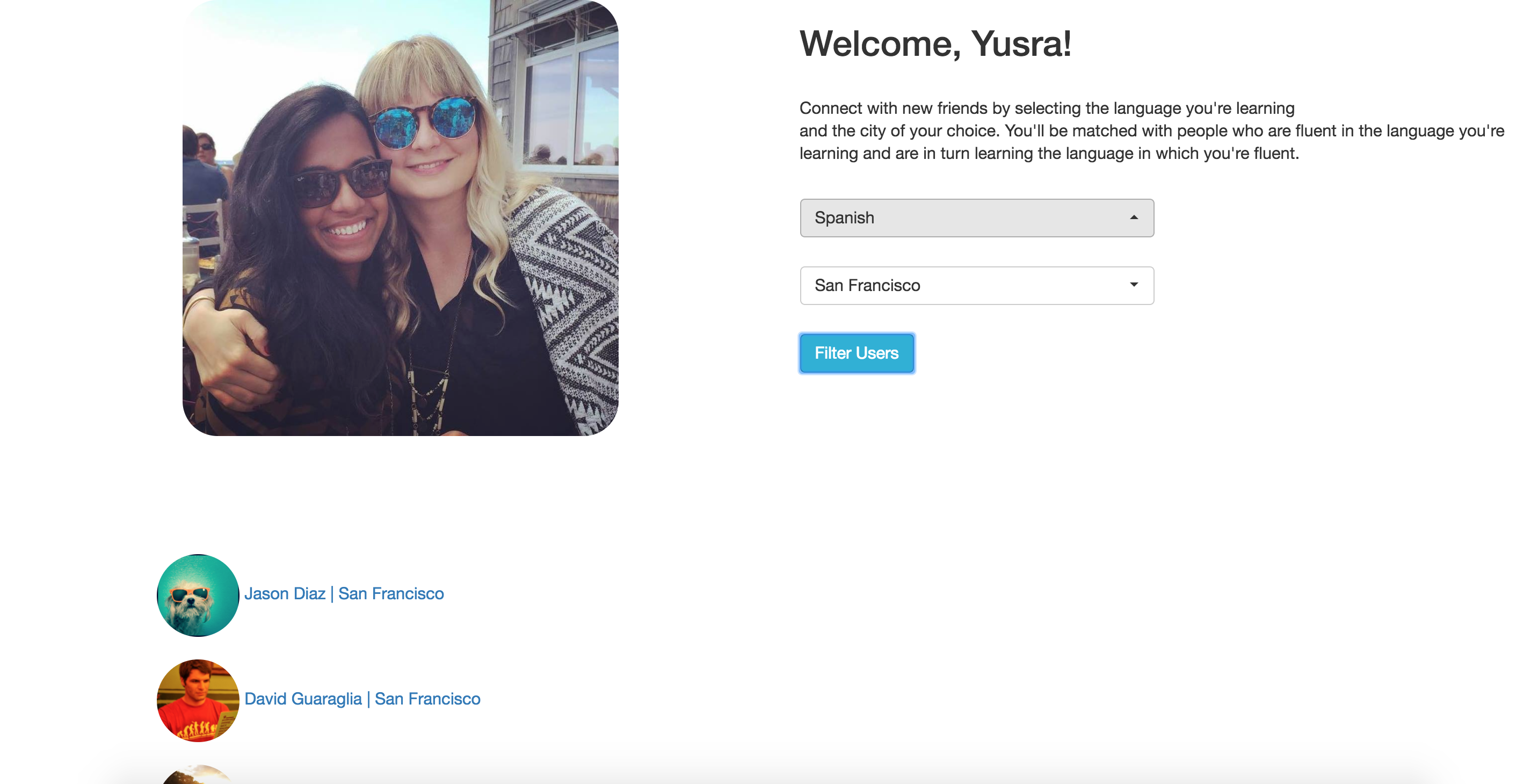
Task: Click the "San Francisco" text in Jason Diaz's link
Action: tap(391, 593)
